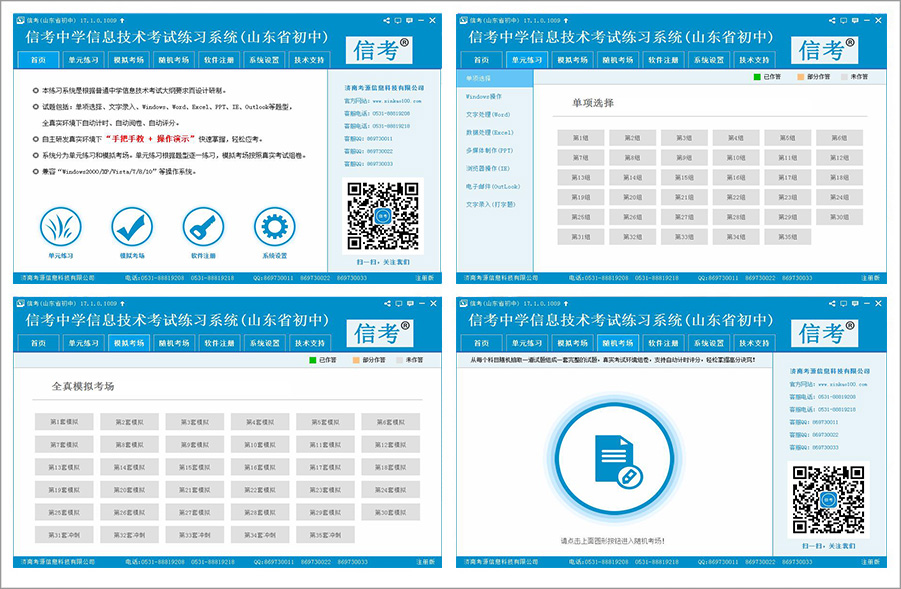Click the key-shaped 软件注册 circular icon
The width and height of the screenshot is (901, 589).
point(203,227)
